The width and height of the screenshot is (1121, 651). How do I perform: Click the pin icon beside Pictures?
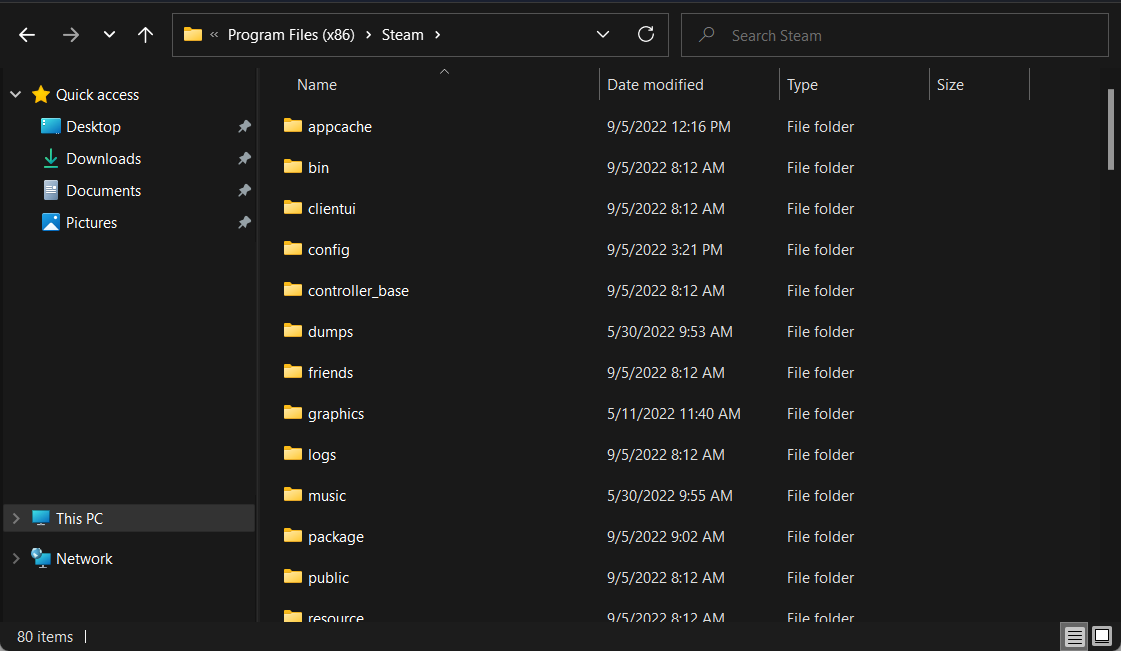point(245,223)
